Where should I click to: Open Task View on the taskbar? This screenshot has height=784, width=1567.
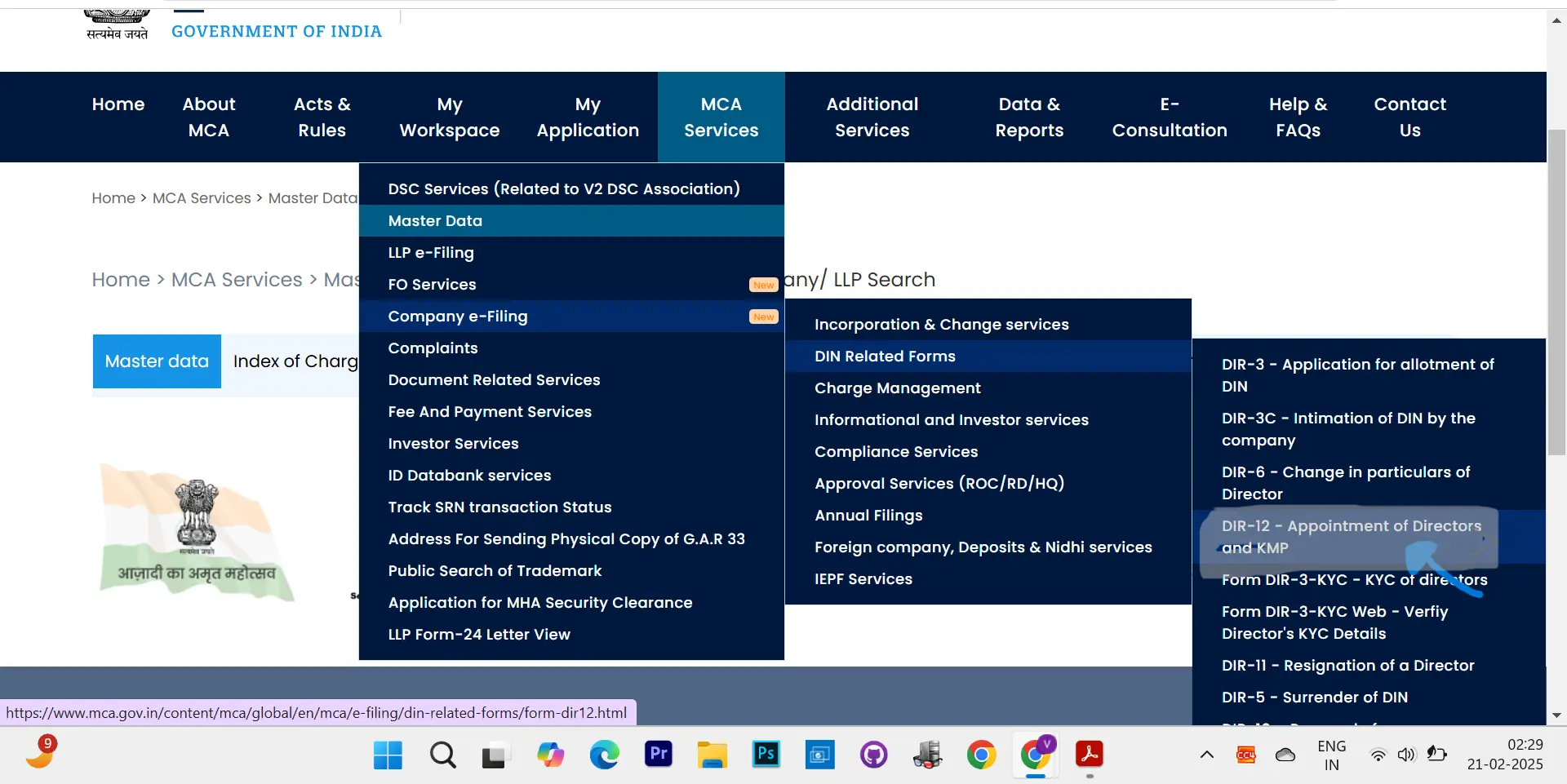pos(494,755)
